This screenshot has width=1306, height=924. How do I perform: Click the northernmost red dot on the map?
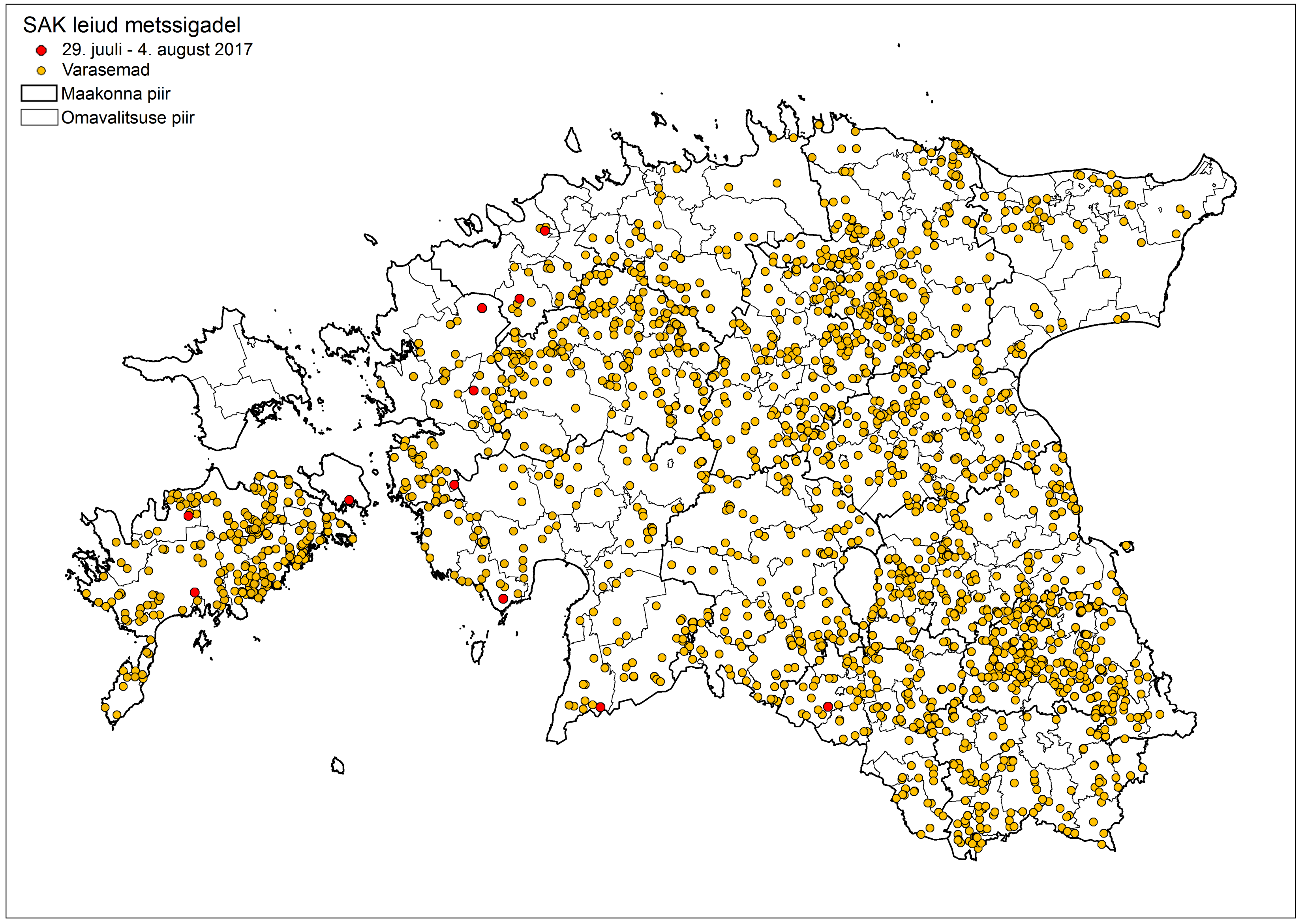(x=545, y=231)
